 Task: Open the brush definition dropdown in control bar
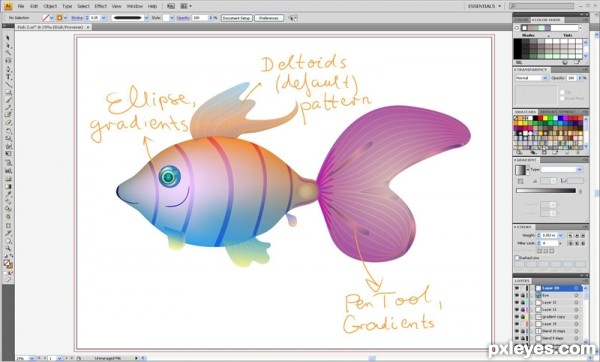[146, 18]
